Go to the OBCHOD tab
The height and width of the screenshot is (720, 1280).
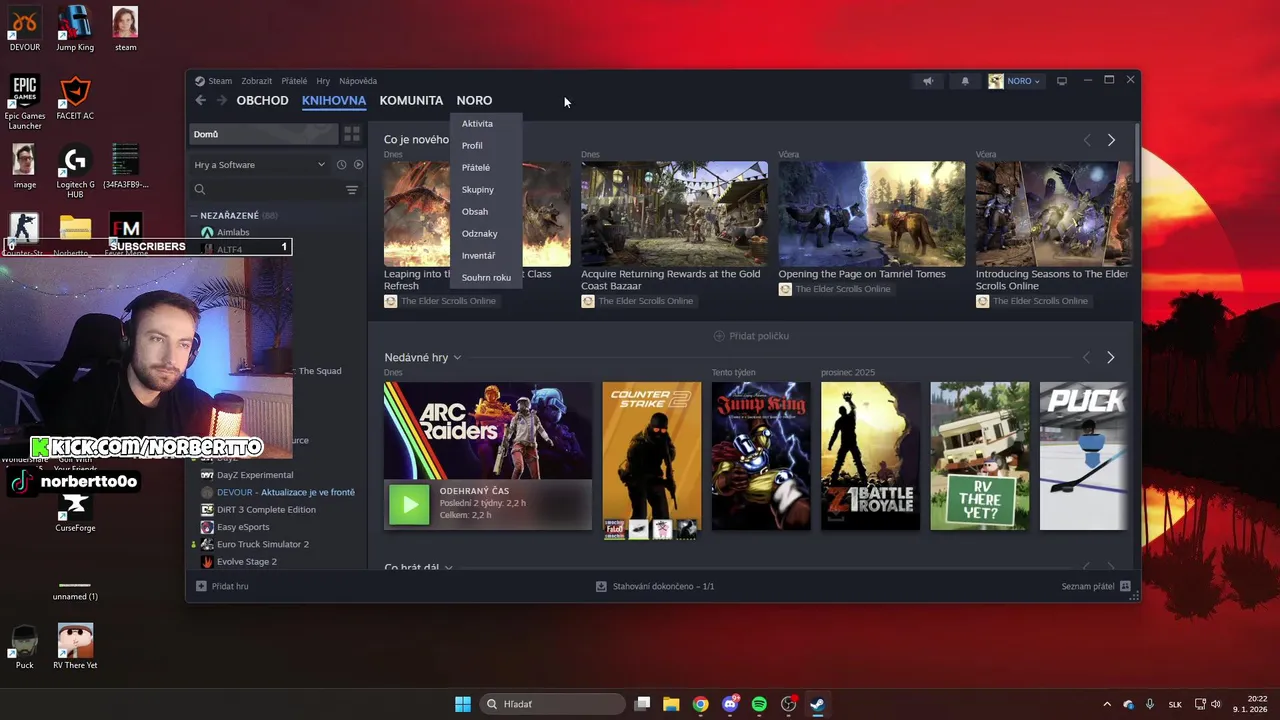tap(262, 100)
